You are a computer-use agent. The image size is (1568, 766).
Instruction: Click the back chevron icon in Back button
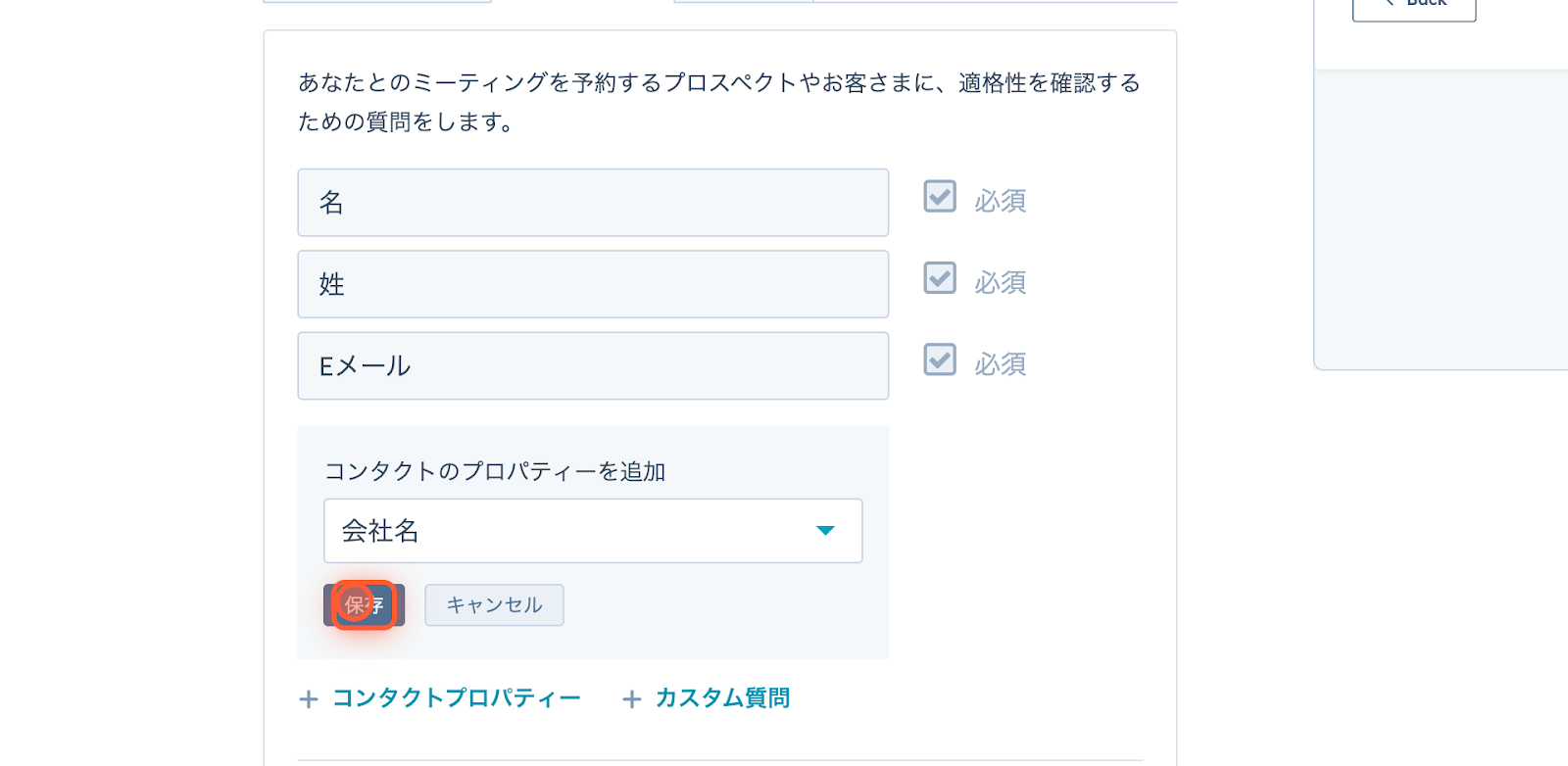tap(1390, 3)
